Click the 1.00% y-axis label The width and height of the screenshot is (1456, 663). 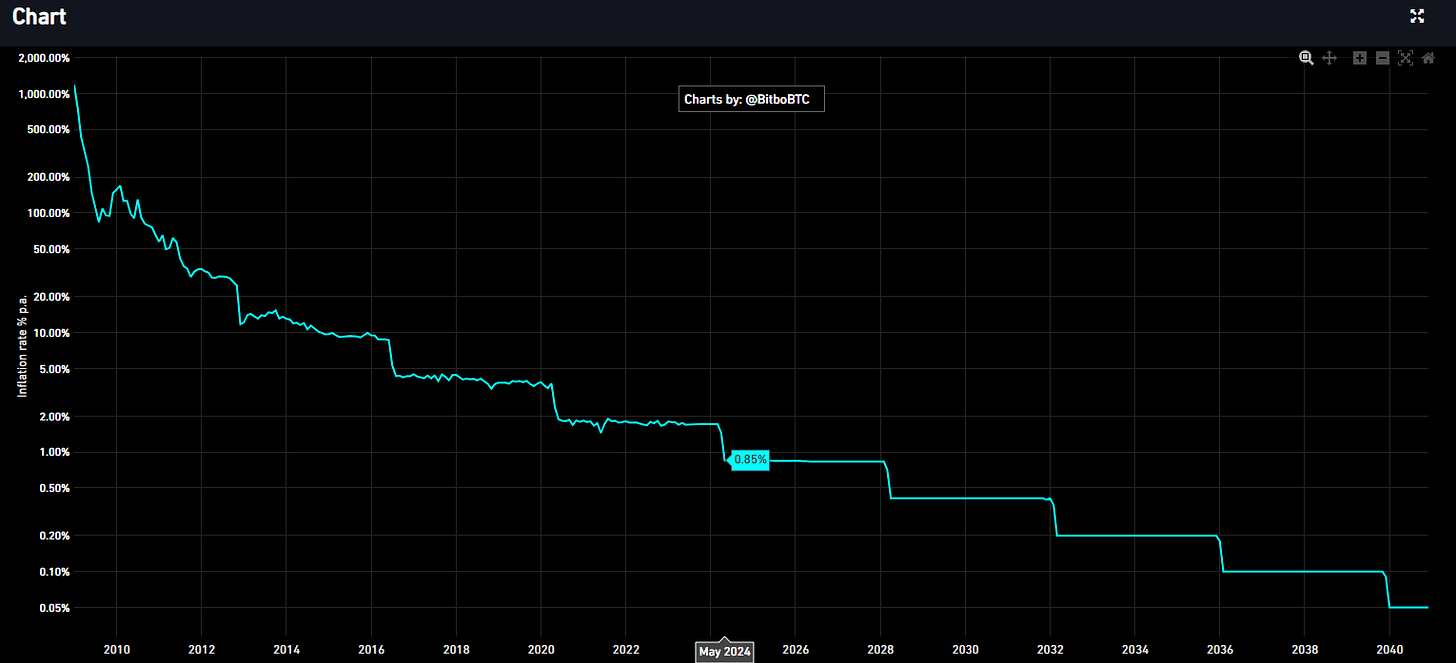(55, 452)
